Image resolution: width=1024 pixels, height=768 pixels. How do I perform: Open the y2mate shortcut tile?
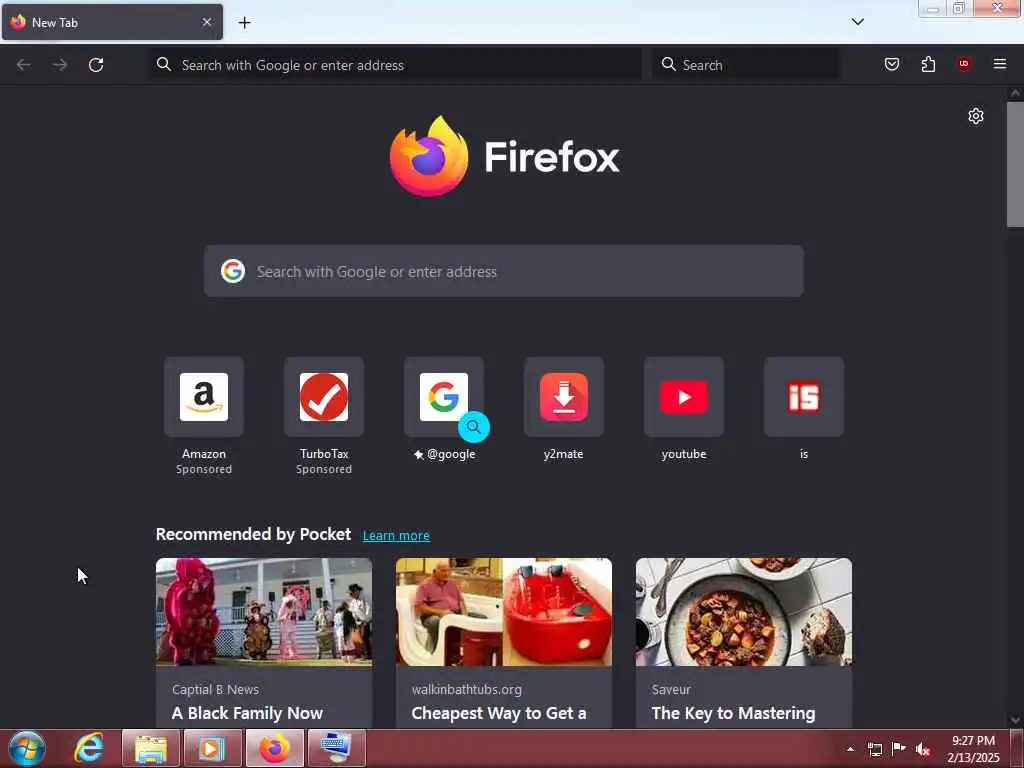(x=564, y=397)
